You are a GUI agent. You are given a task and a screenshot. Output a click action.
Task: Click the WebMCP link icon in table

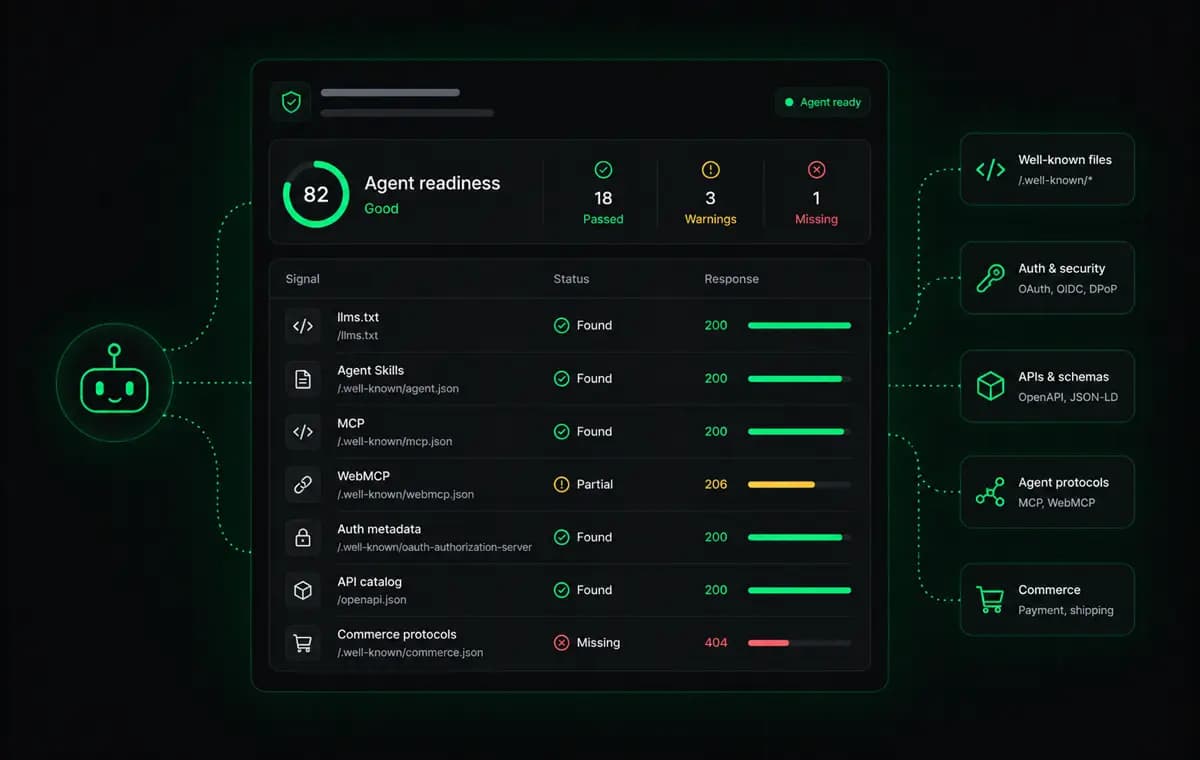pyautogui.click(x=303, y=485)
